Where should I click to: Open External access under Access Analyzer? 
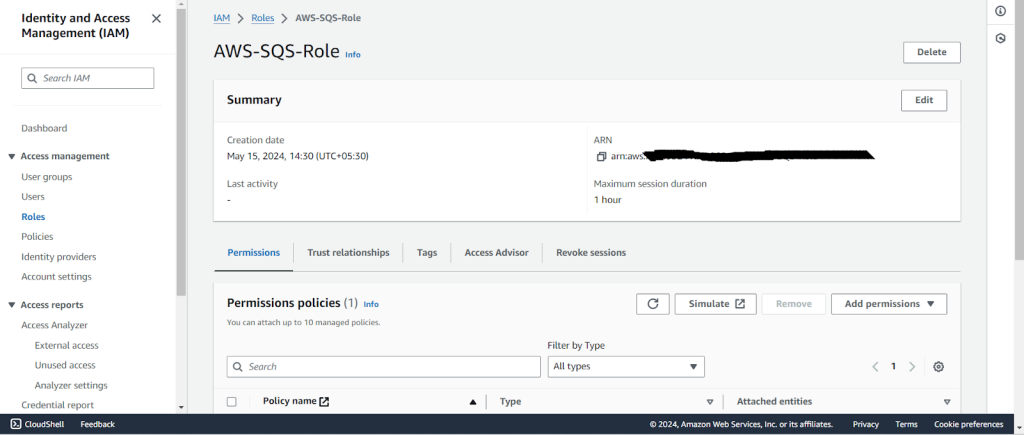click(67, 346)
